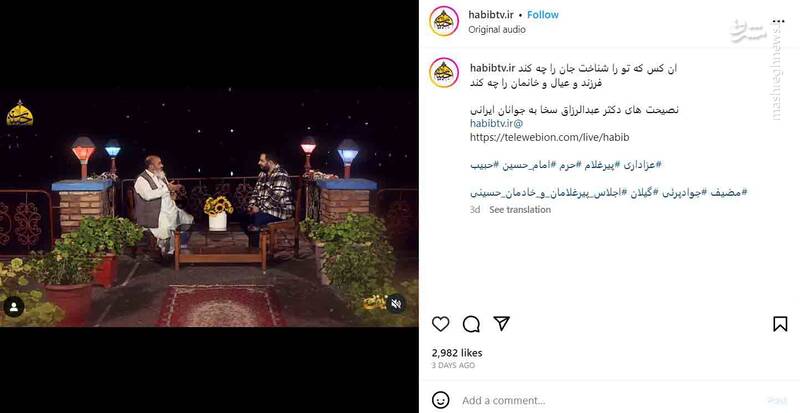
Task: Open more options three-dot menu
Action: pyautogui.click(x=778, y=21)
